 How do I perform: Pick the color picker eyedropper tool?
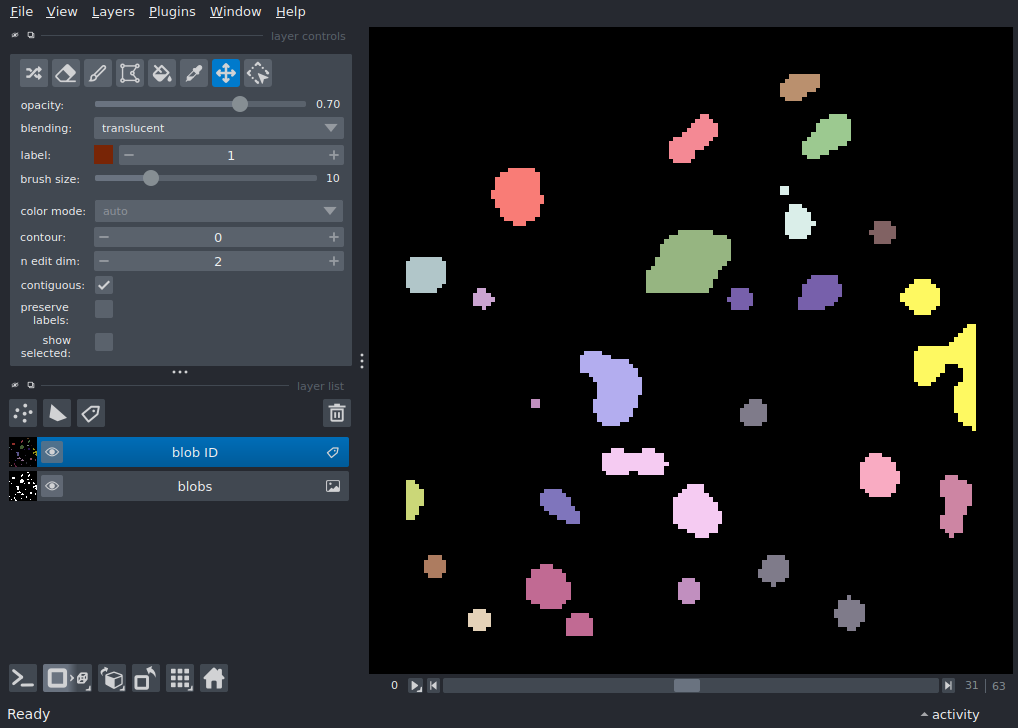click(194, 73)
